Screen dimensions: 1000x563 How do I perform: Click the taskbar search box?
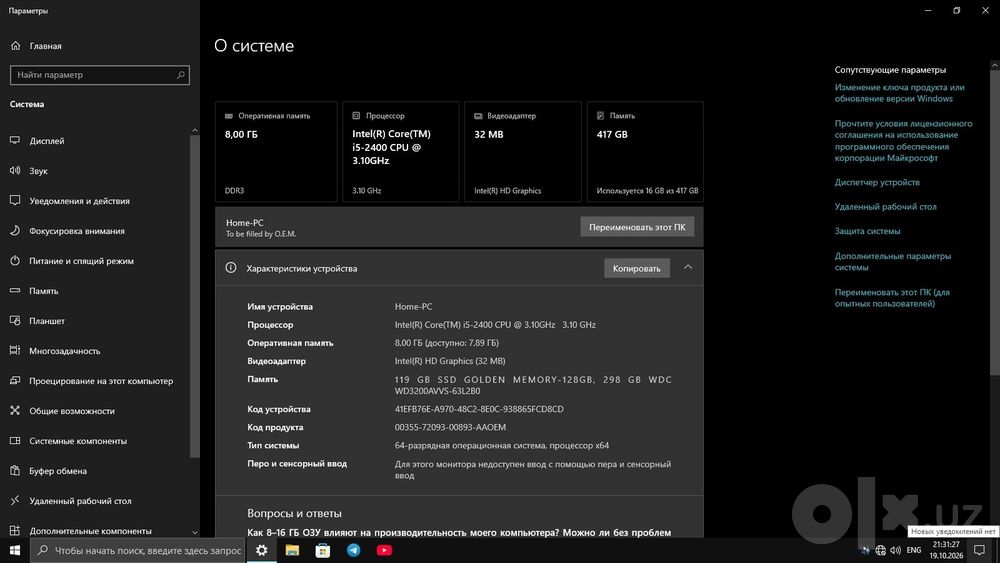138,550
